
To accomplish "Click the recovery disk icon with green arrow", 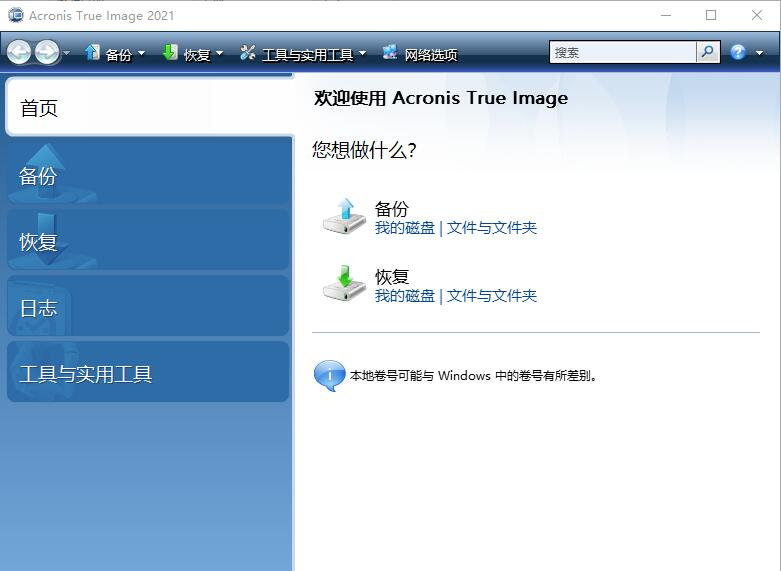I will coord(344,283).
